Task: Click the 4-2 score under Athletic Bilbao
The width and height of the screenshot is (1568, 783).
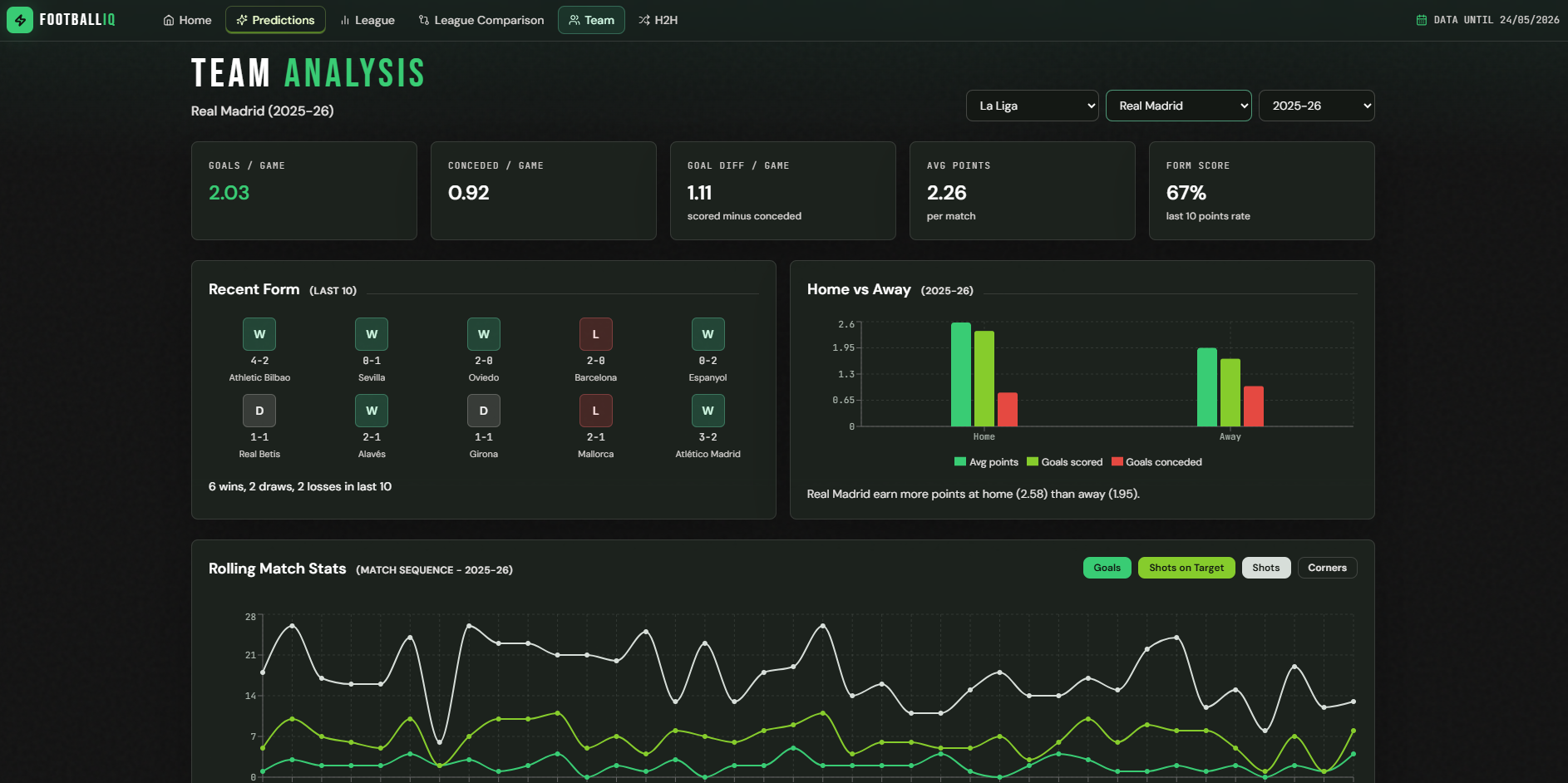Action: pos(259,361)
